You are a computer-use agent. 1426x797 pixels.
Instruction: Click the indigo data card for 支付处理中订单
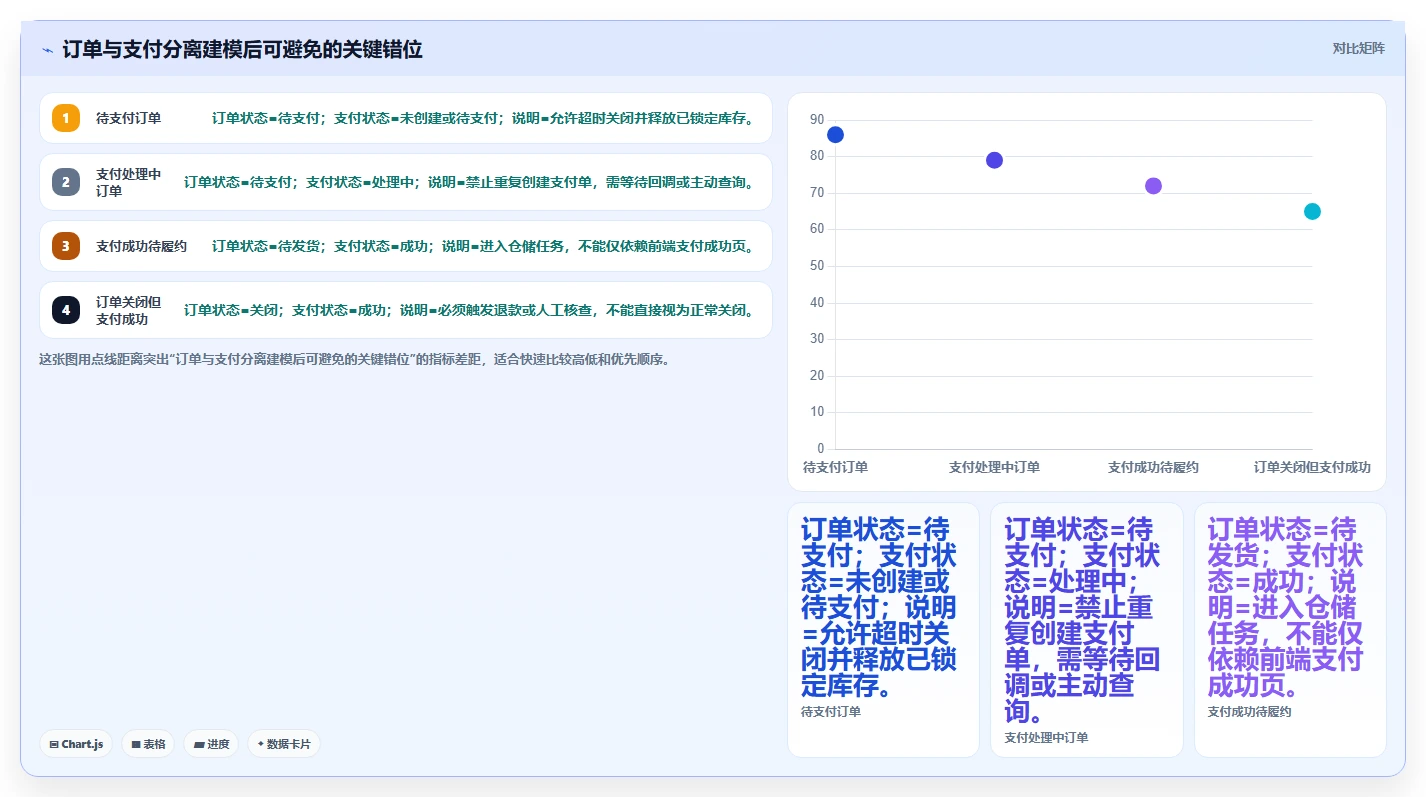click(1087, 630)
